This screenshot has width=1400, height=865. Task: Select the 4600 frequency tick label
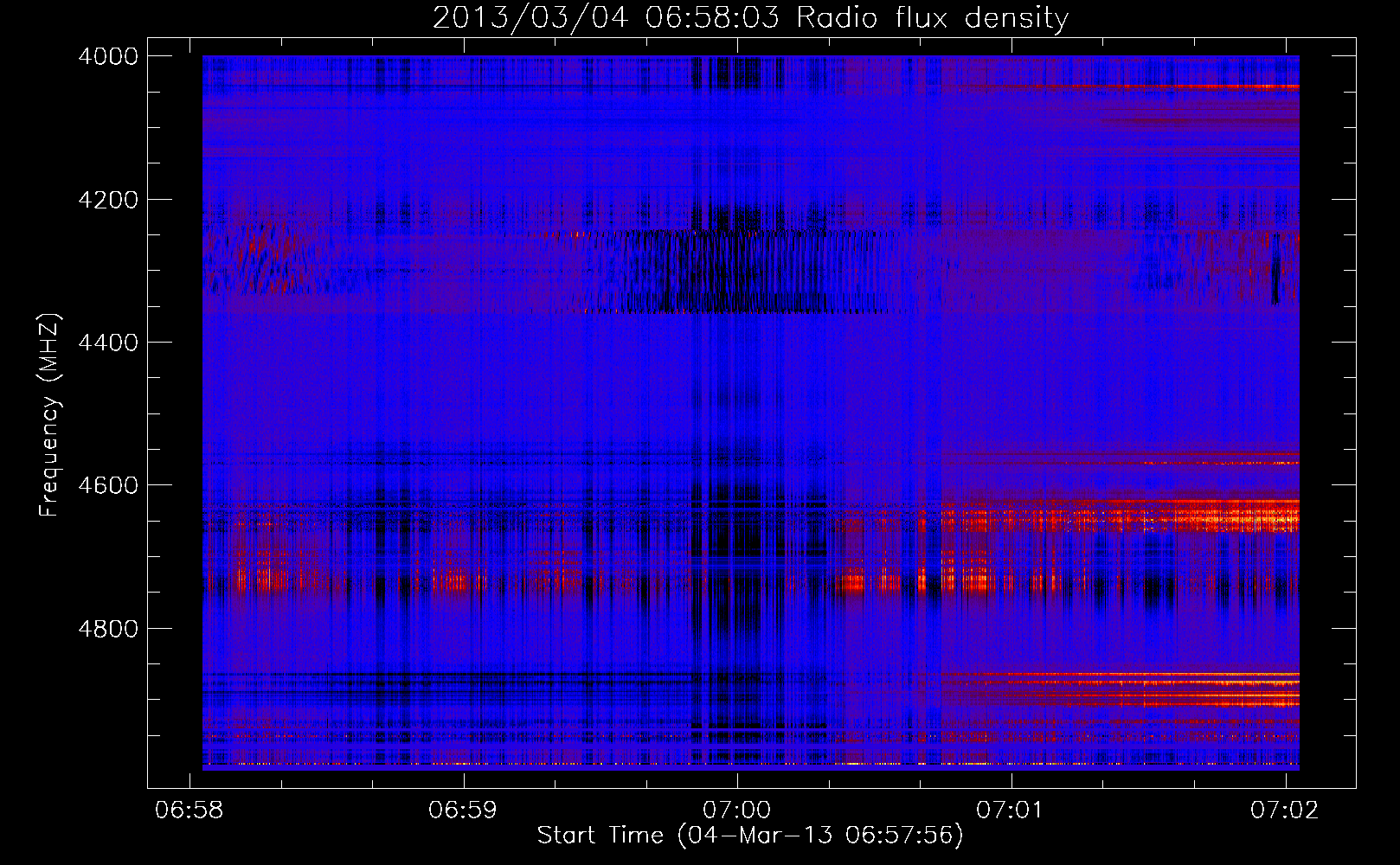(108, 485)
